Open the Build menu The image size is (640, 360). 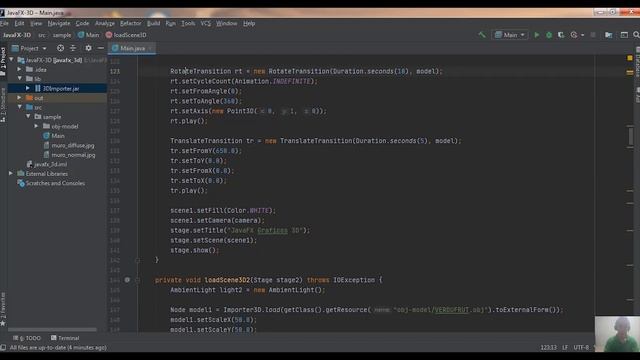coord(153,23)
